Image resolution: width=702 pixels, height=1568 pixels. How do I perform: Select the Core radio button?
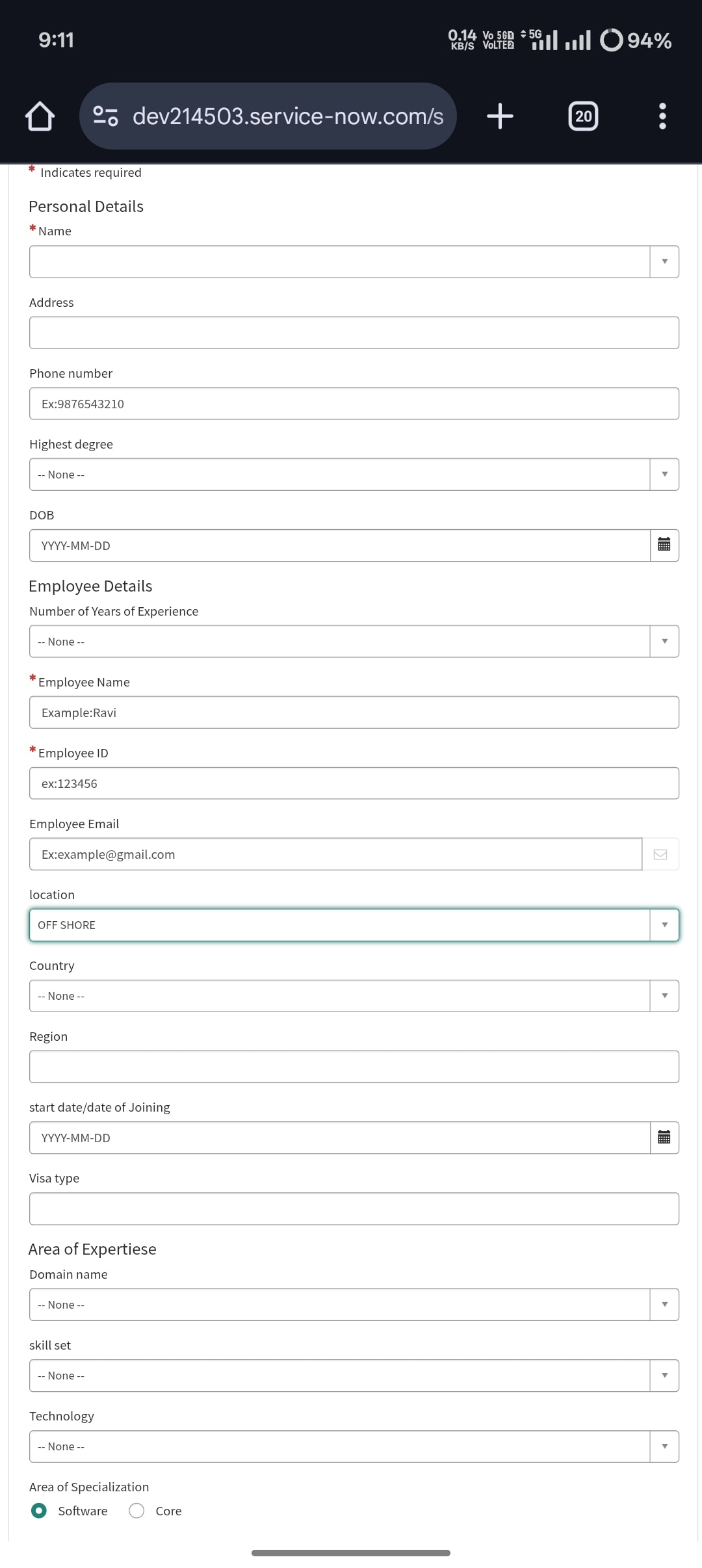click(136, 1511)
